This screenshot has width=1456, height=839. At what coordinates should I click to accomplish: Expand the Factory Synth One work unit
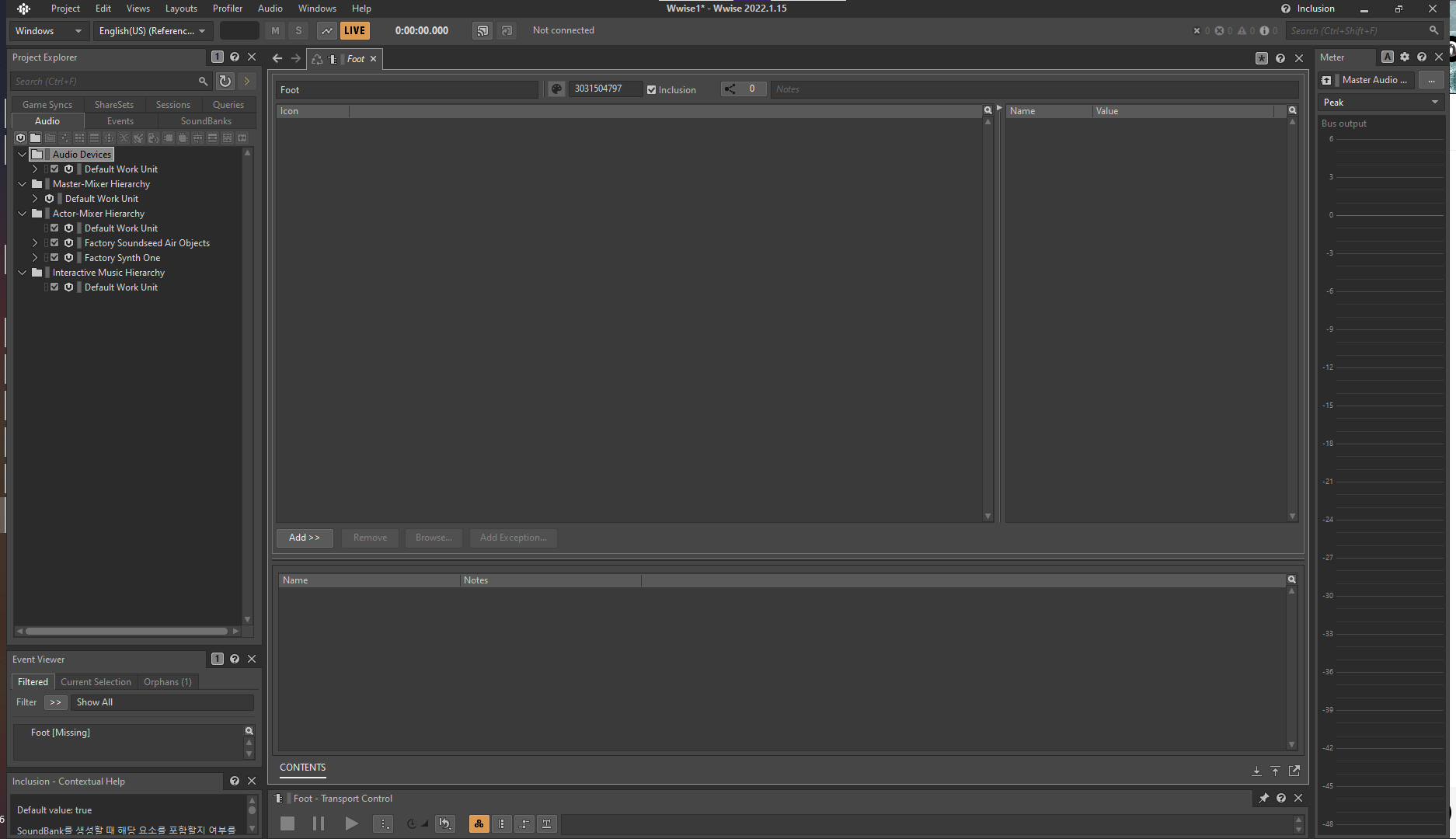pyautogui.click(x=35, y=257)
